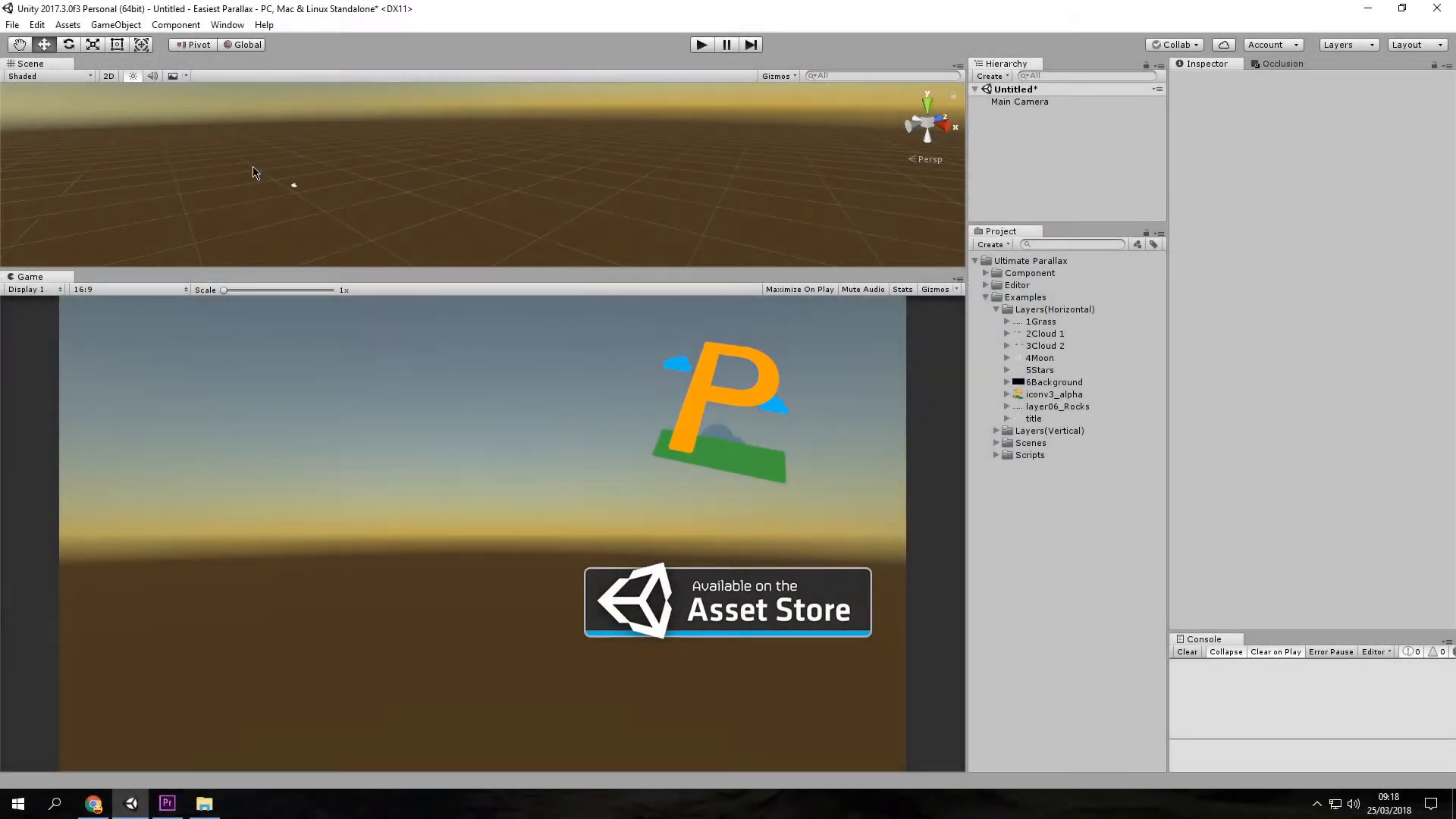Screen dimensions: 1456x819
Task: Click the Pause button
Action: point(726,45)
